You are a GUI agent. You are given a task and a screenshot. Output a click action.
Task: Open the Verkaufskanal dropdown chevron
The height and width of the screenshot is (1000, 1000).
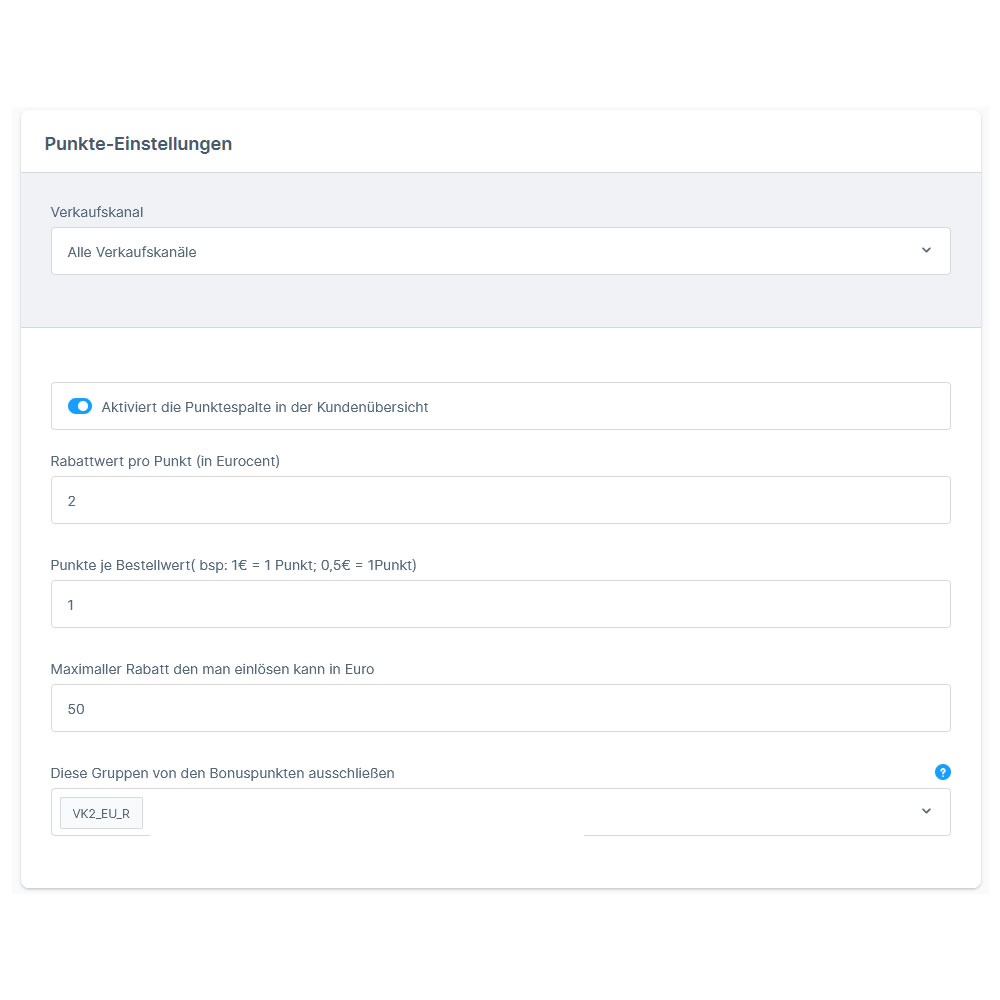tap(926, 251)
